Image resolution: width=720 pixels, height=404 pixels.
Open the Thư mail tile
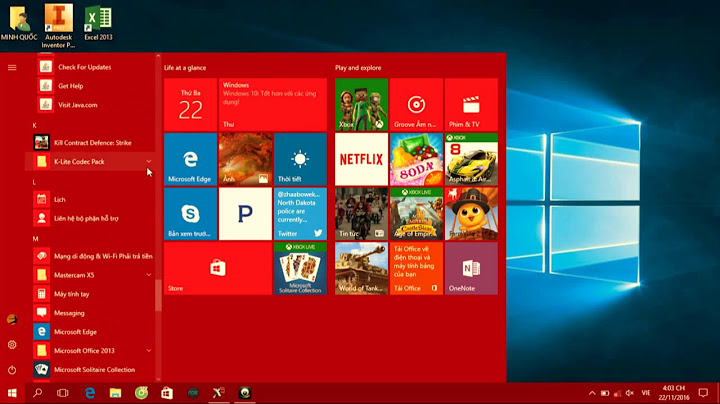pos(273,105)
